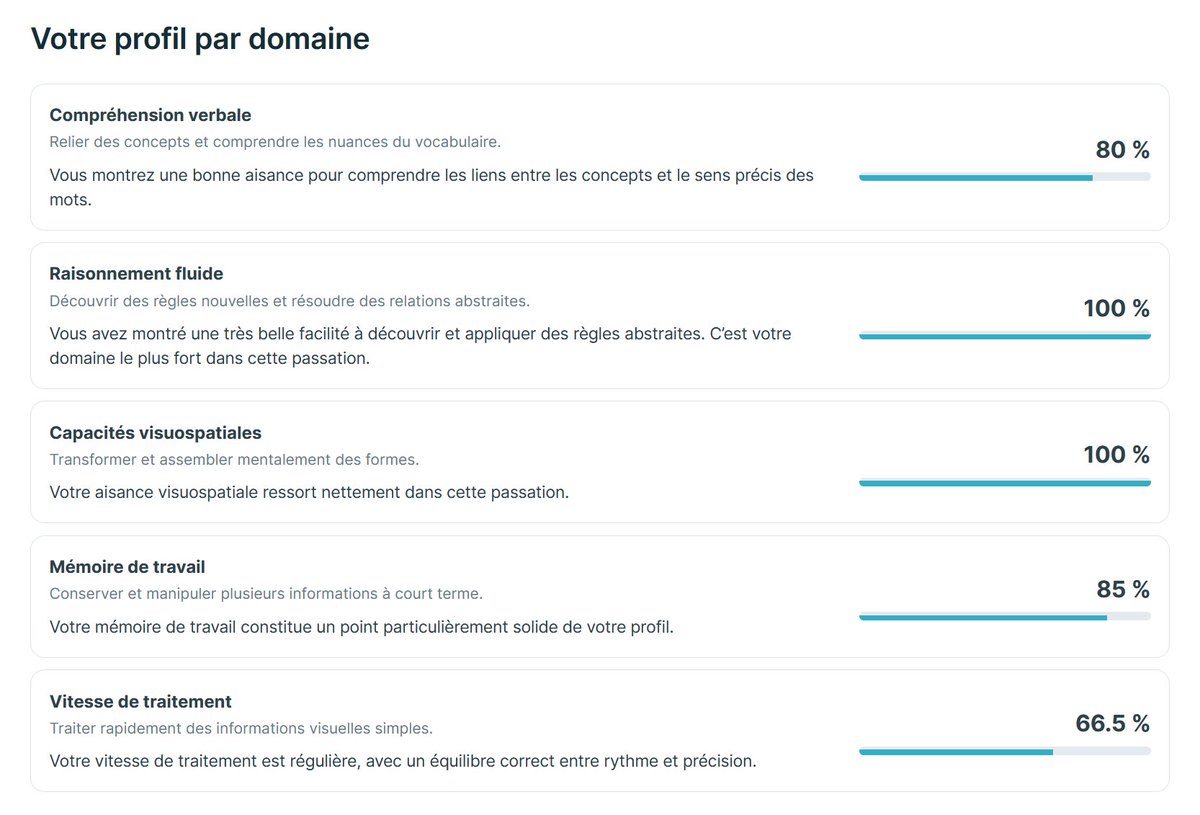
Task: Click 'Votre vitesse de traitement est régulière' description
Action: 403,761
